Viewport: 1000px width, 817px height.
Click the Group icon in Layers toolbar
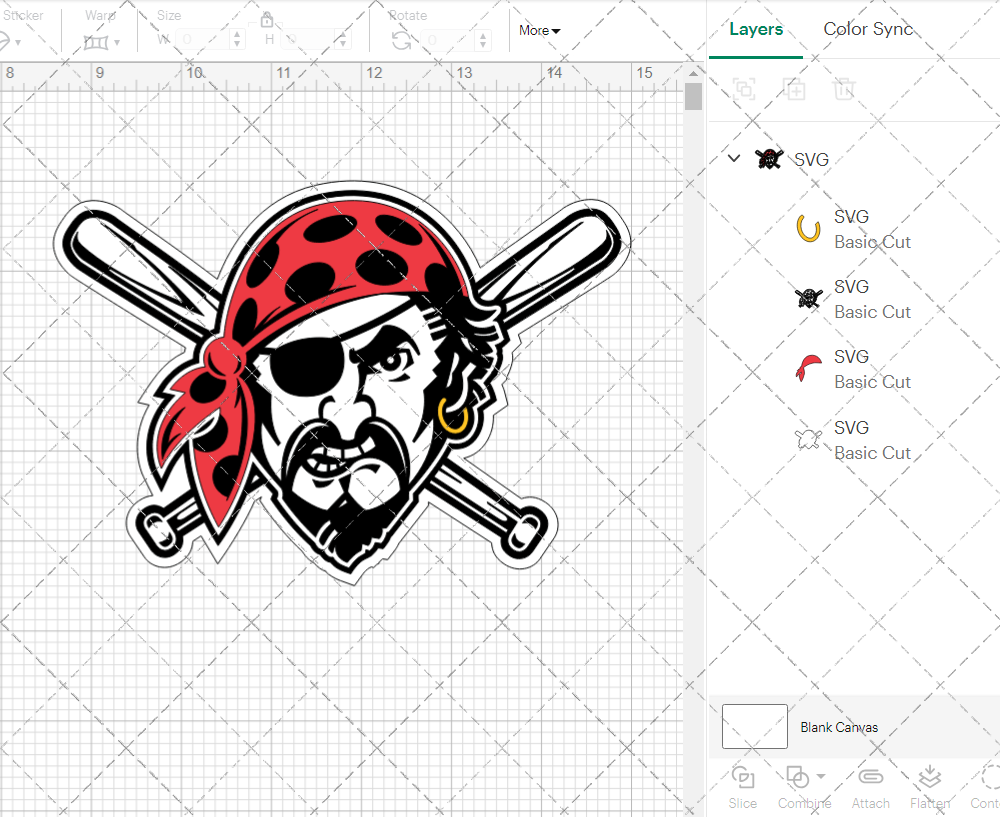[744, 89]
